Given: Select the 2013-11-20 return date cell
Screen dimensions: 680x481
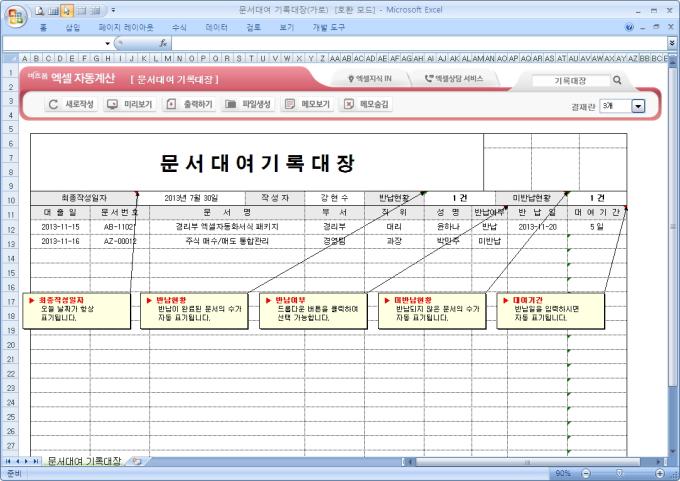Looking at the screenshot, I should (537, 227).
